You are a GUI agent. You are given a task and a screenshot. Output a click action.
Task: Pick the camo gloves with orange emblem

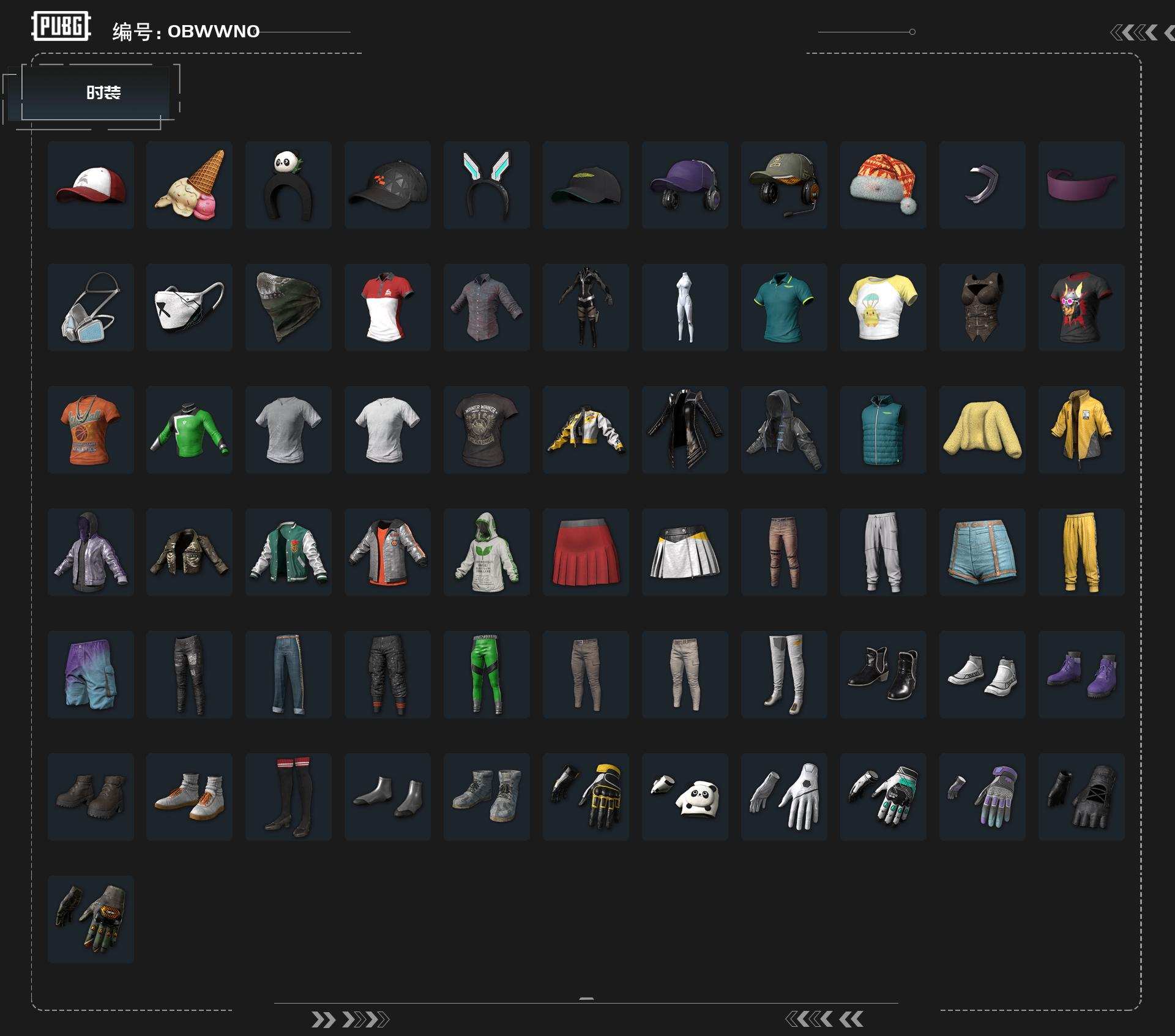pyautogui.click(x=91, y=919)
